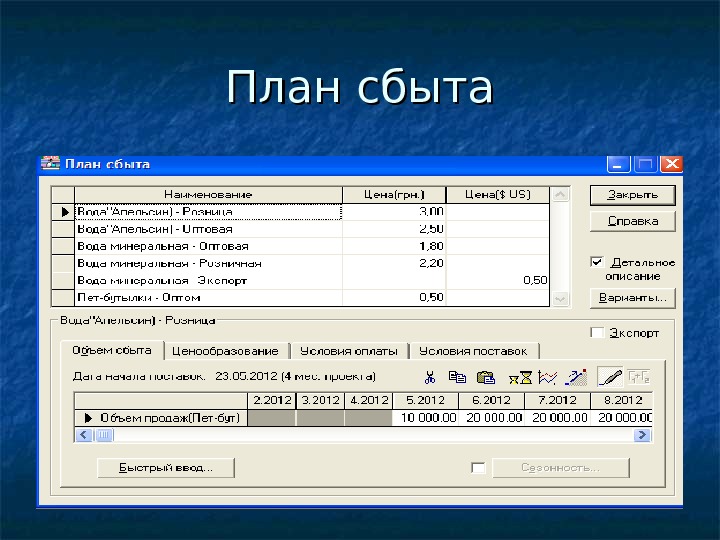This screenshot has width=720, height=540.
Task: Click the Закрыть button
Action: click(632, 195)
